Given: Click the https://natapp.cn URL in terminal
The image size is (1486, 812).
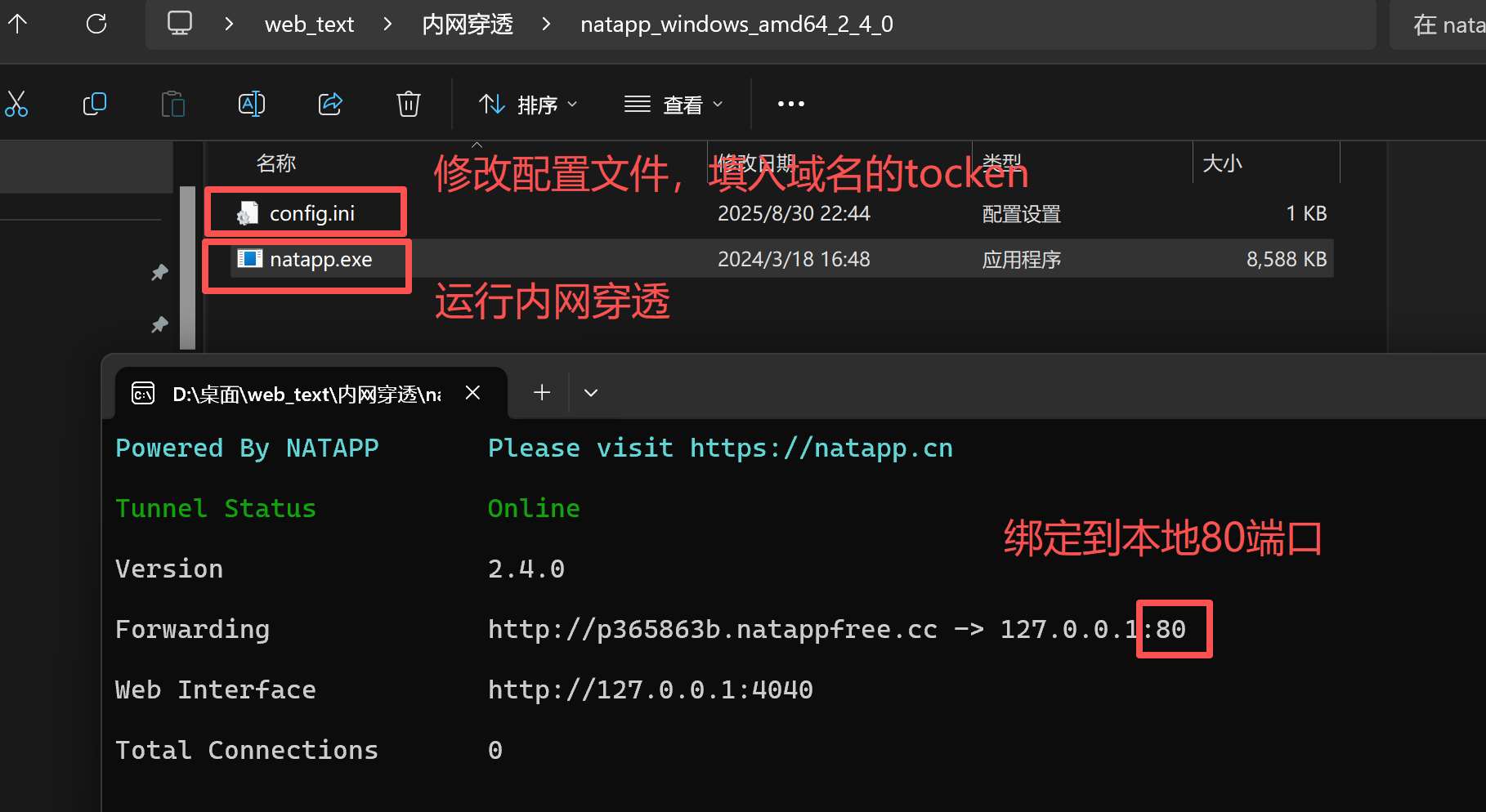Looking at the screenshot, I should click(821, 448).
